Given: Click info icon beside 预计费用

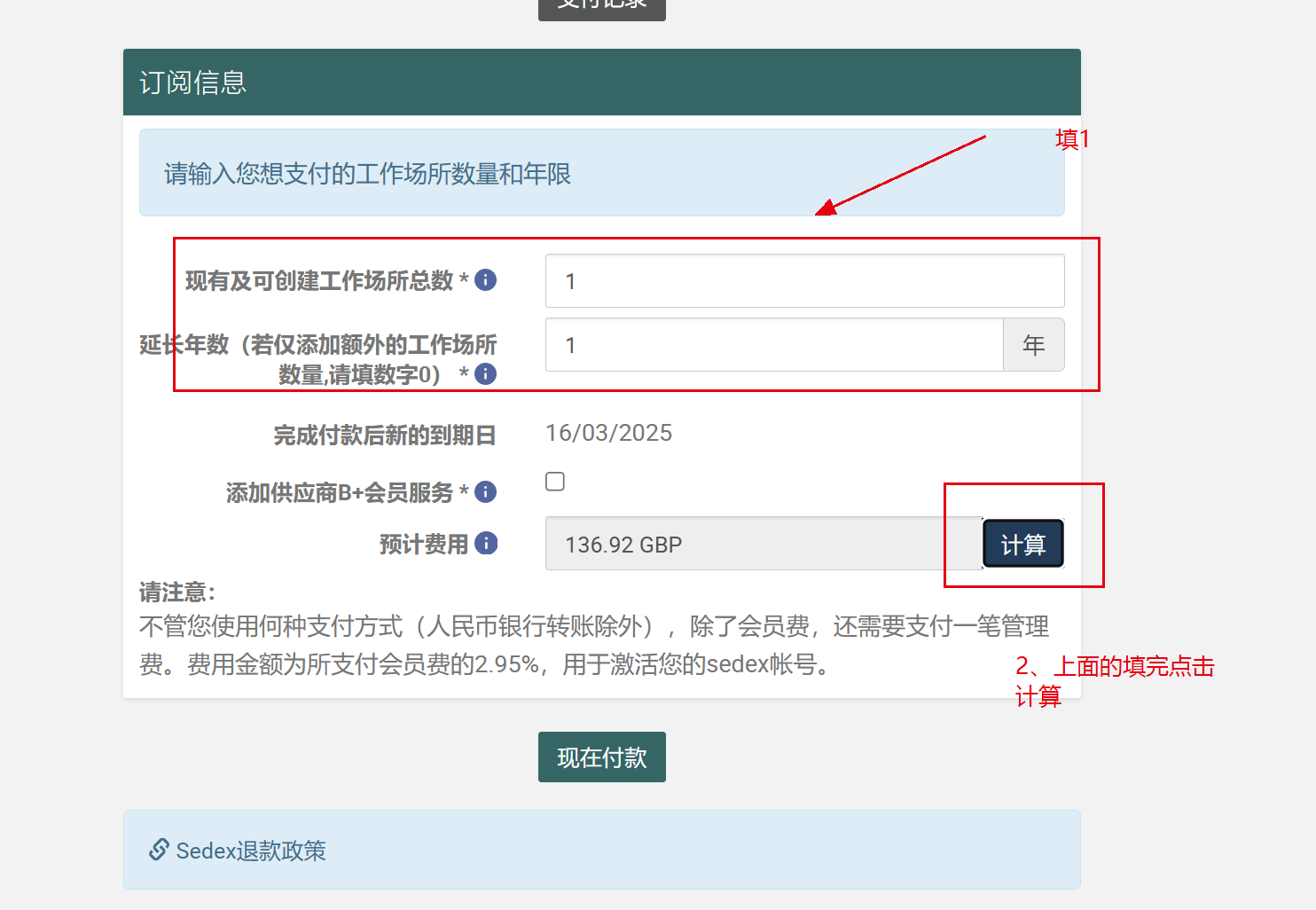Looking at the screenshot, I should 486,543.
